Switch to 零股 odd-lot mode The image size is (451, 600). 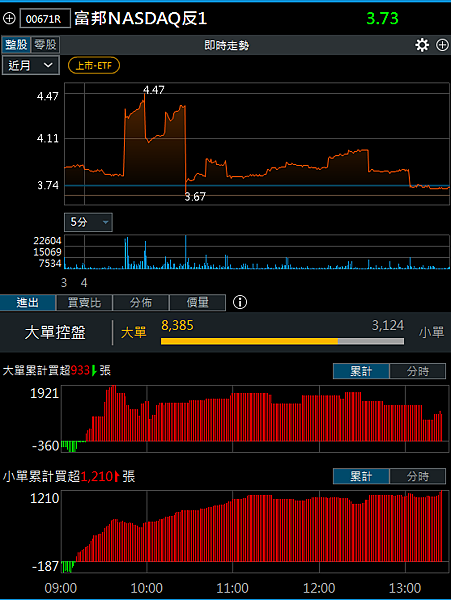point(45,45)
